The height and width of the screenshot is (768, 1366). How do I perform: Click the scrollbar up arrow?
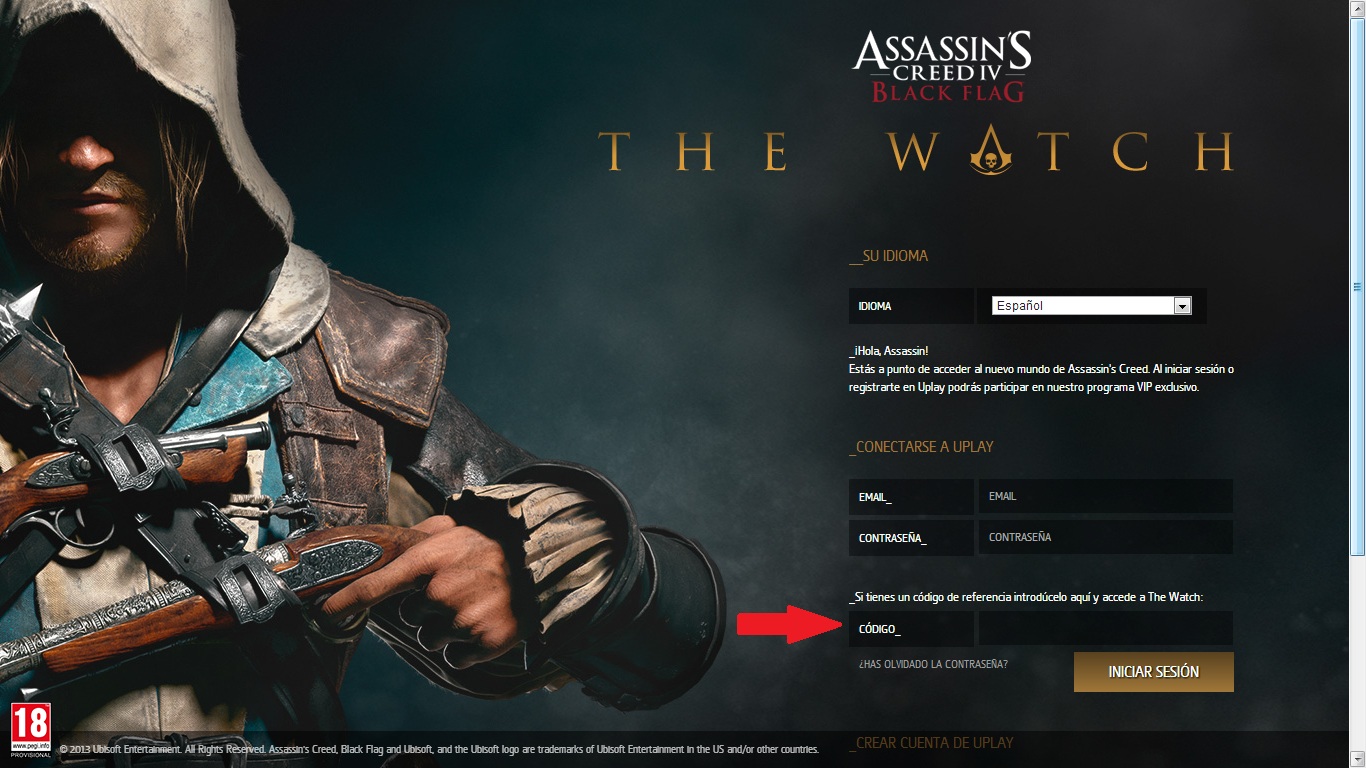click(1357, 7)
